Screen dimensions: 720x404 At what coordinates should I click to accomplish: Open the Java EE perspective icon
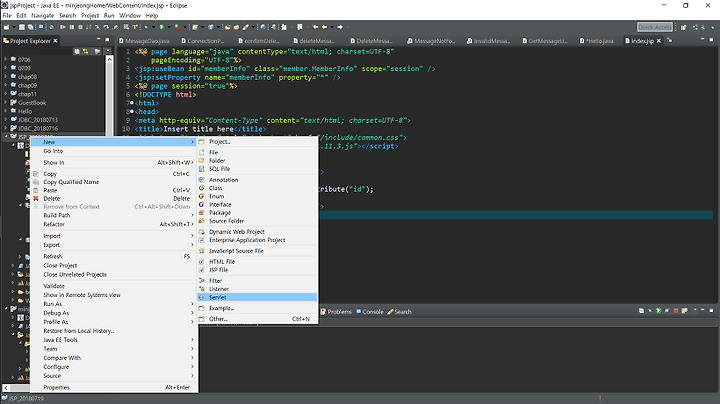click(x=695, y=27)
